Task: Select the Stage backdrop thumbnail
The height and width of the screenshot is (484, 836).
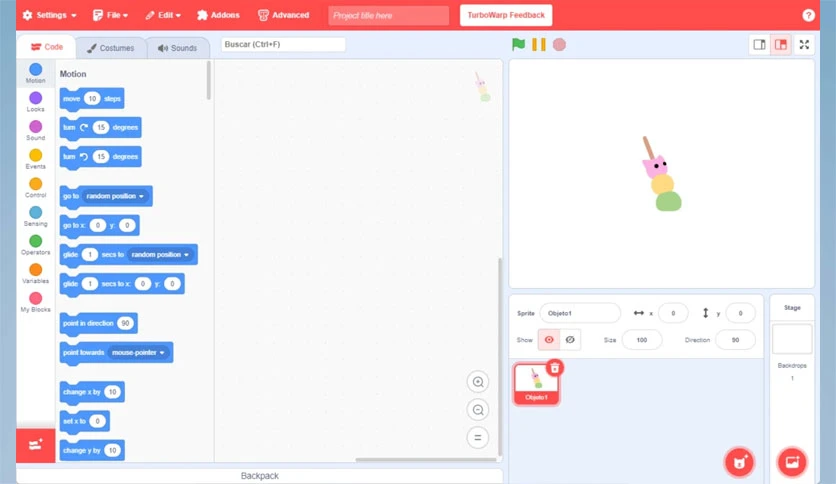Action: click(x=792, y=339)
